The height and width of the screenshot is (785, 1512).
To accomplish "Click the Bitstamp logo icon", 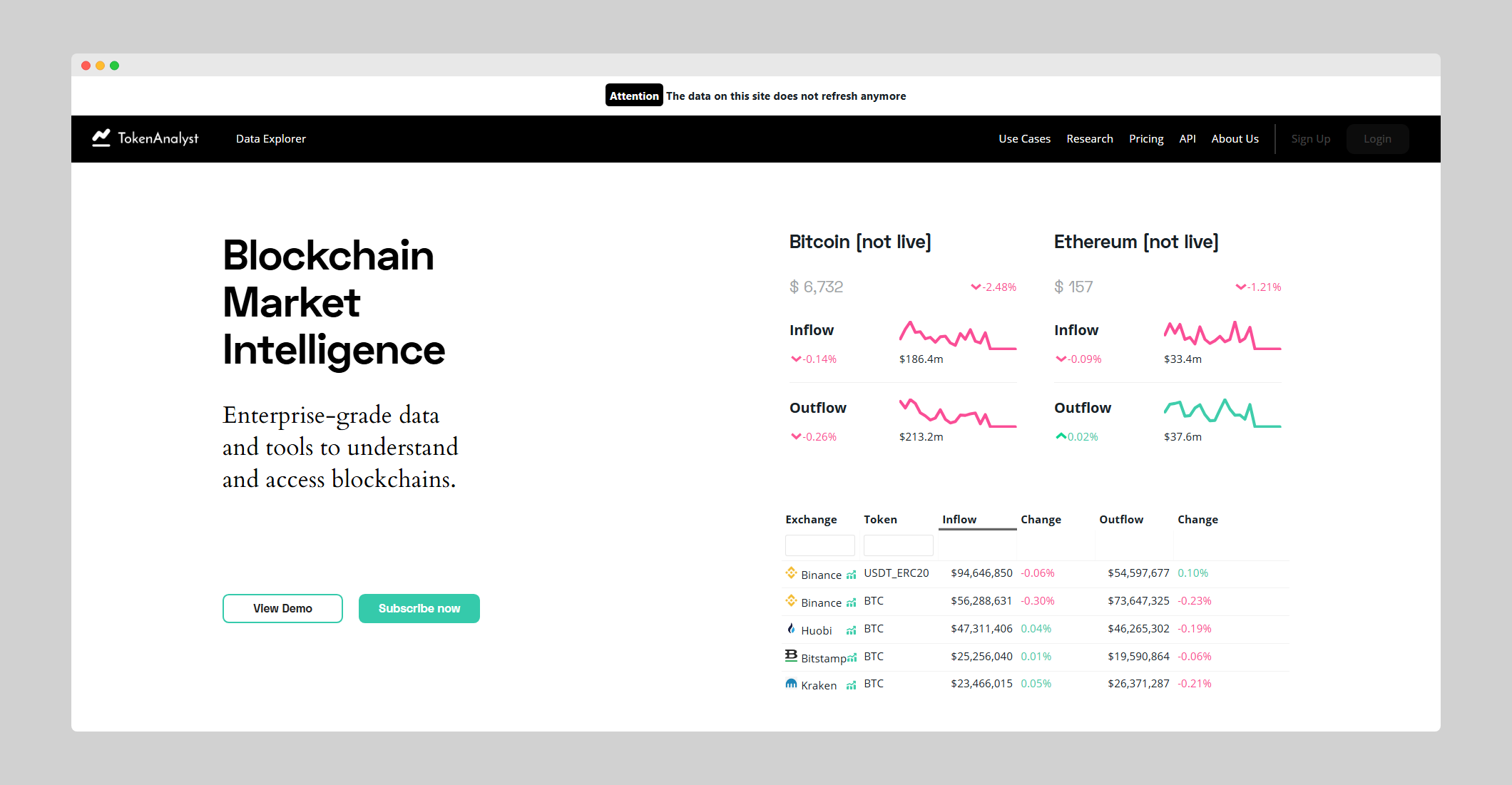I will (791, 656).
